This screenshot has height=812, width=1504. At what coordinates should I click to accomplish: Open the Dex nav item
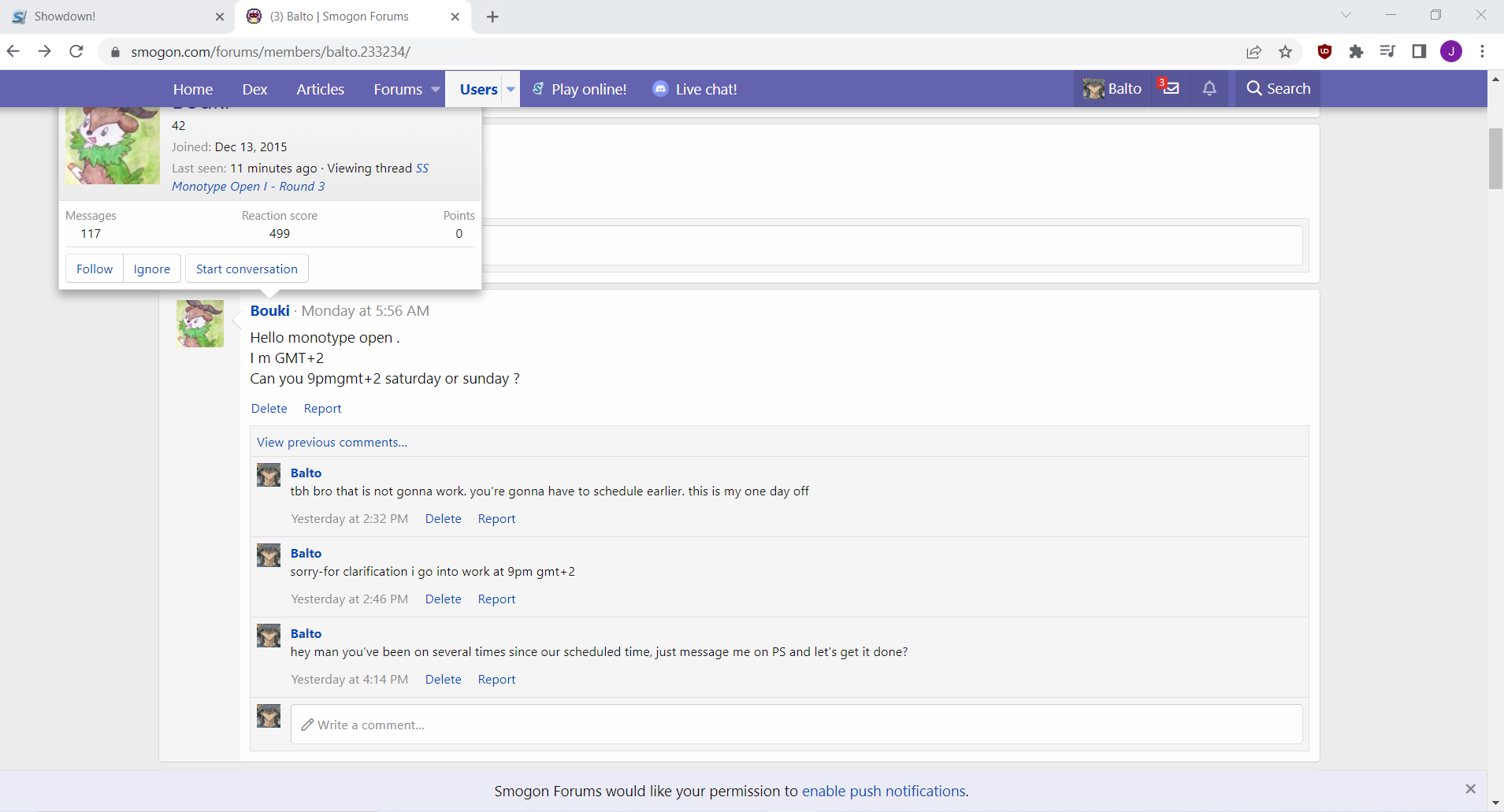pos(254,90)
